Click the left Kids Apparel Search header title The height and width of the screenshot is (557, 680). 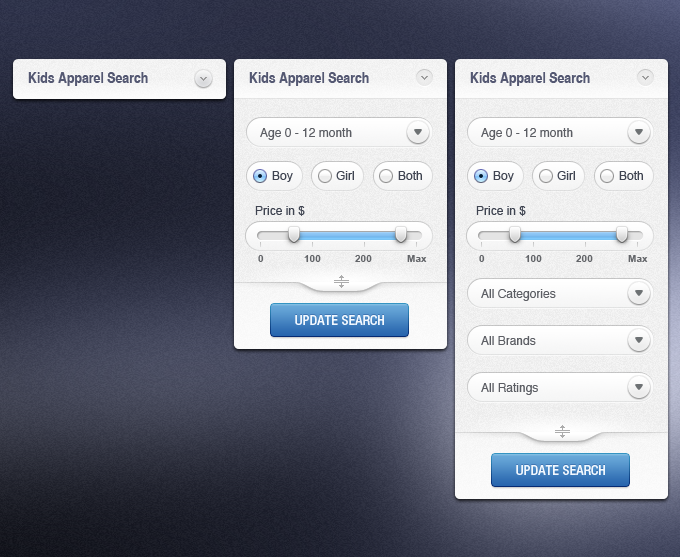pos(88,78)
